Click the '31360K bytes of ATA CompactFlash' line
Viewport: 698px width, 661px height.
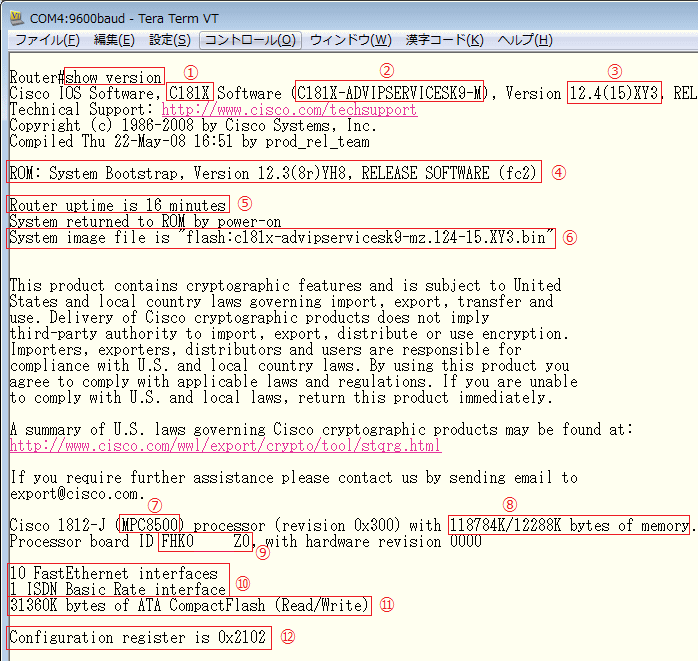189,605
